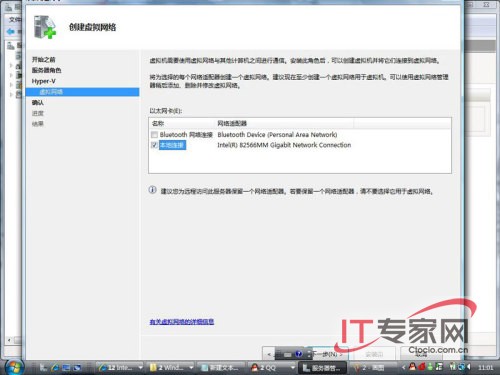Click the 下一步(N) > button
The image size is (500, 375).
pos(327,354)
